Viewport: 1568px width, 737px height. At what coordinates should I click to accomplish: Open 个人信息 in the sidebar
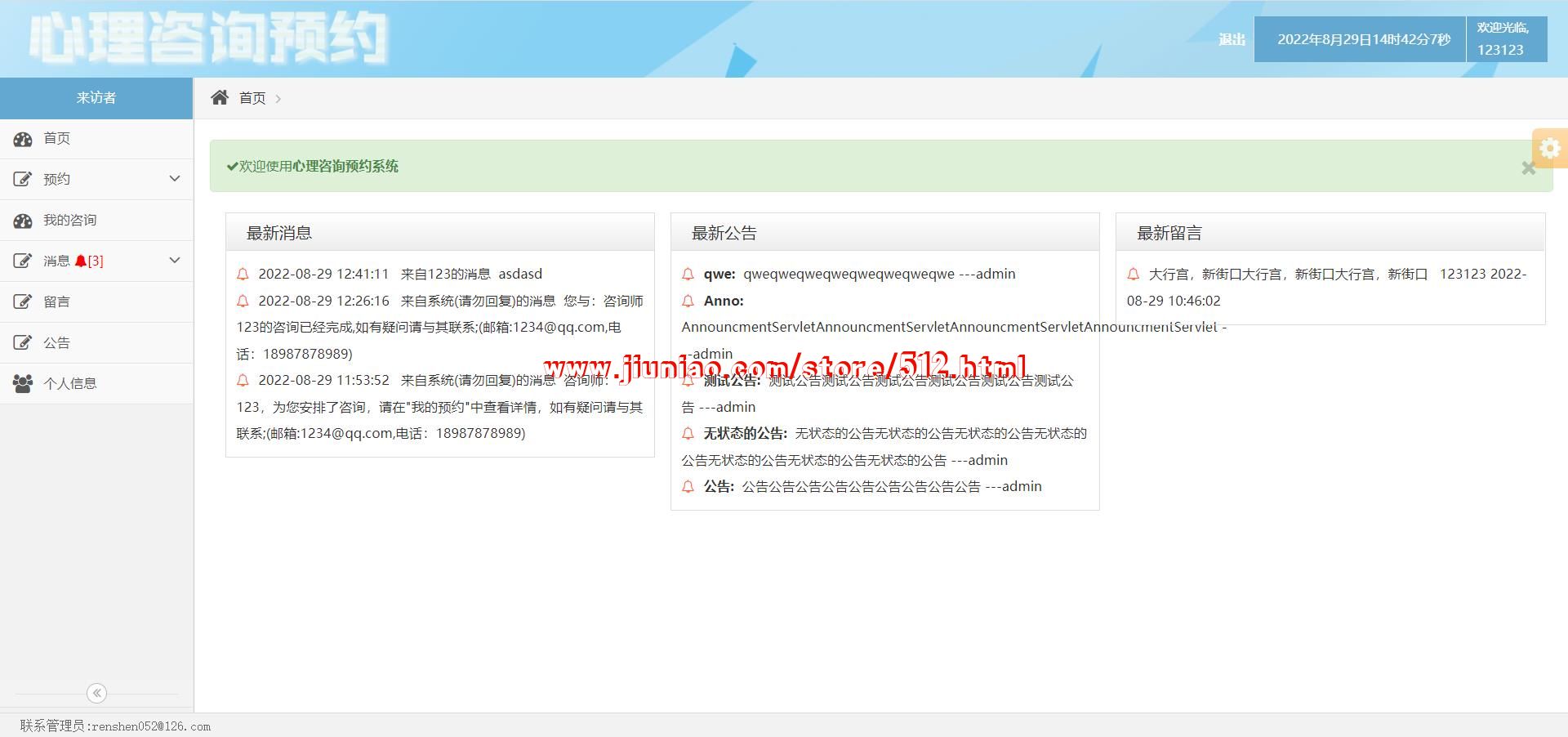pos(96,384)
